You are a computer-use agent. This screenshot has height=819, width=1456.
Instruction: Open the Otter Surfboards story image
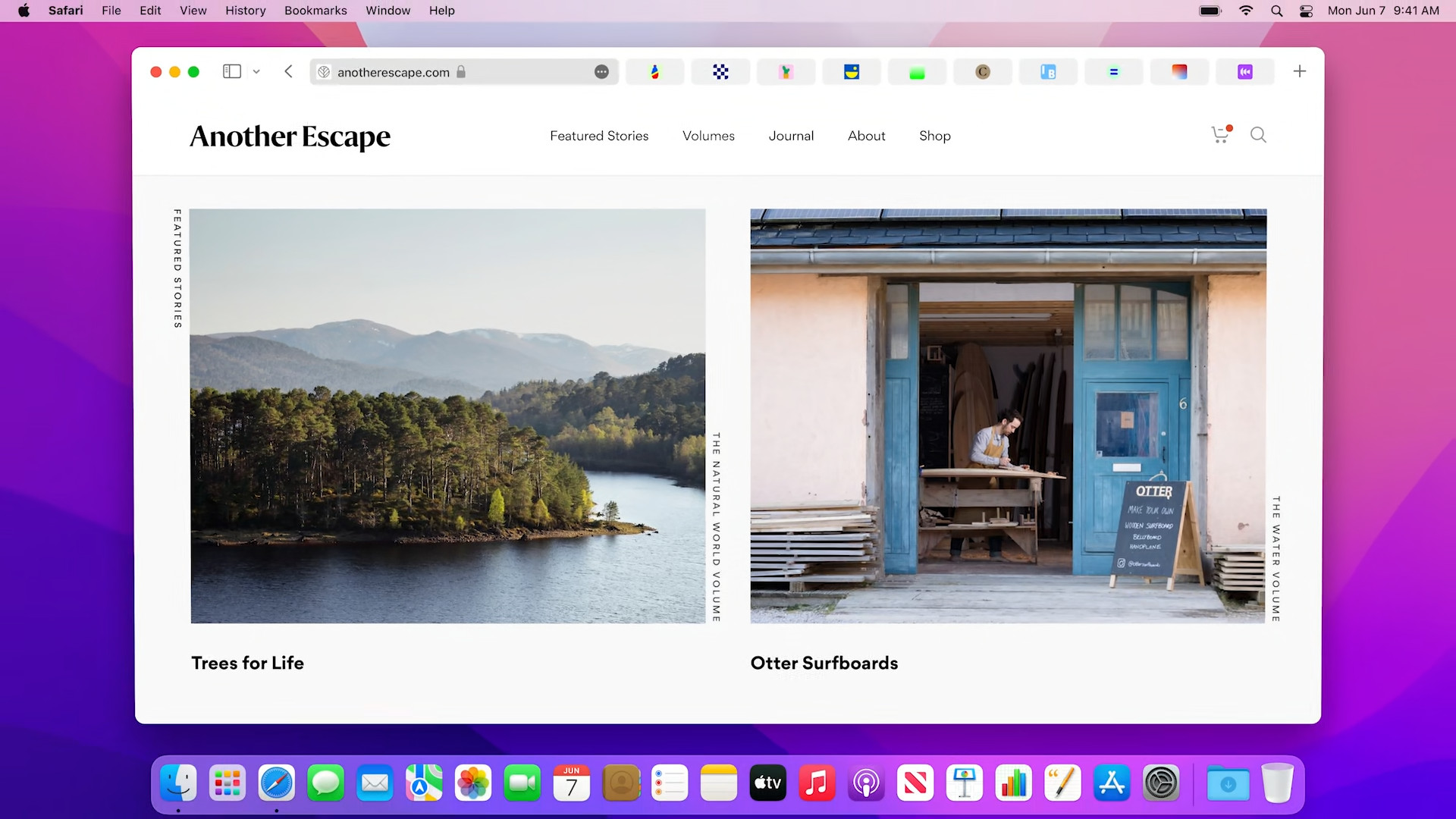point(1009,416)
